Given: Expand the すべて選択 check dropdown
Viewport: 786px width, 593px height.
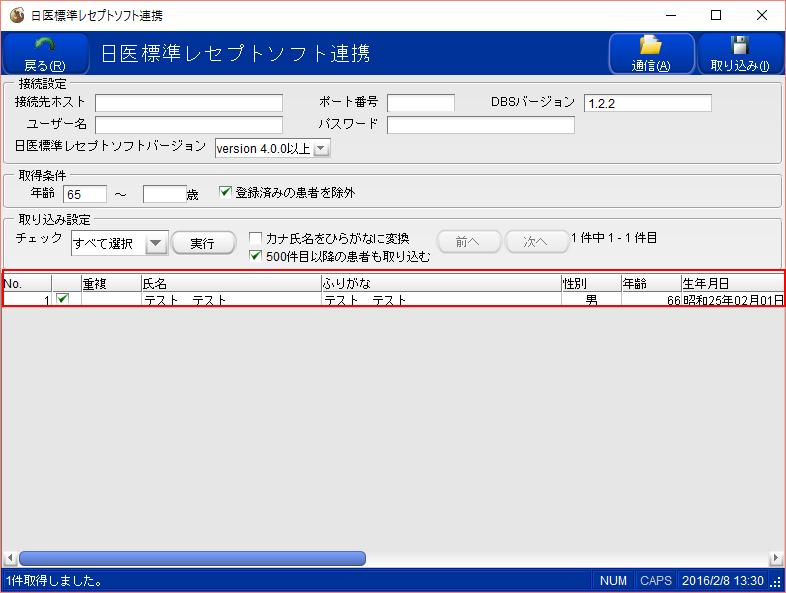Looking at the screenshot, I should click(x=156, y=243).
